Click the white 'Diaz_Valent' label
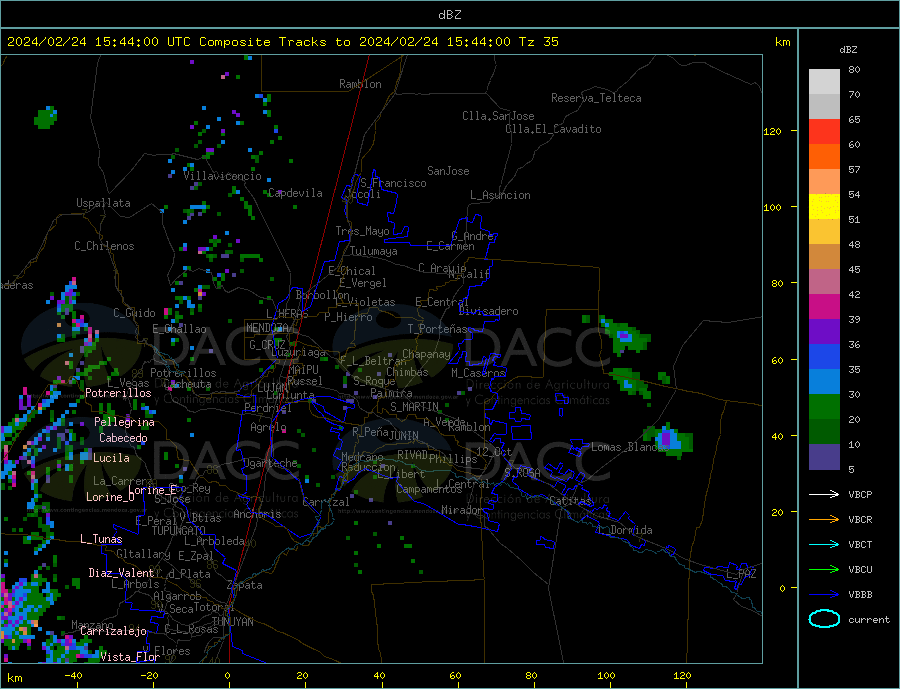Image resolution: width=900 pixels, height=689 pixels. point(121,573)
